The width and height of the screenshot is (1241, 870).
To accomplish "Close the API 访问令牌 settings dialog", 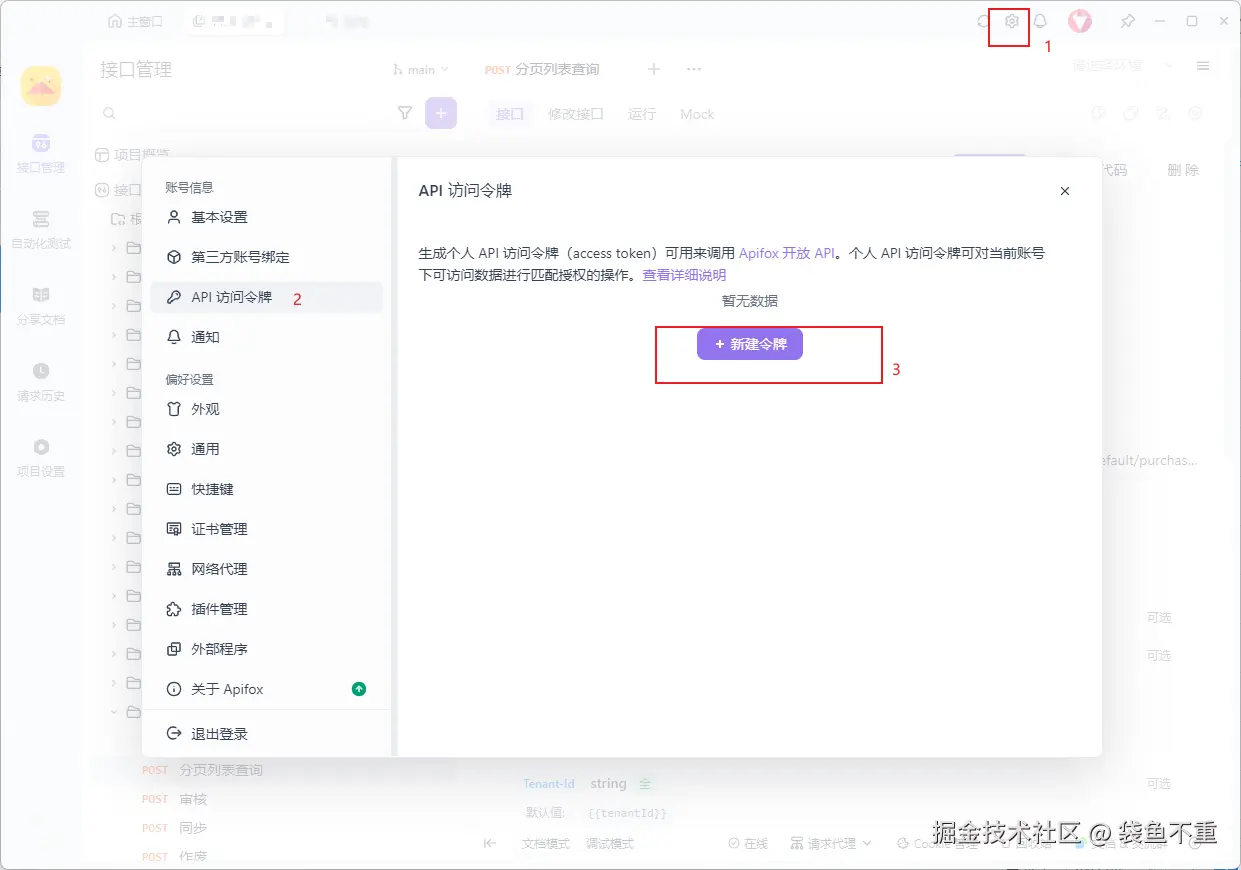I will pos(1065,191).
